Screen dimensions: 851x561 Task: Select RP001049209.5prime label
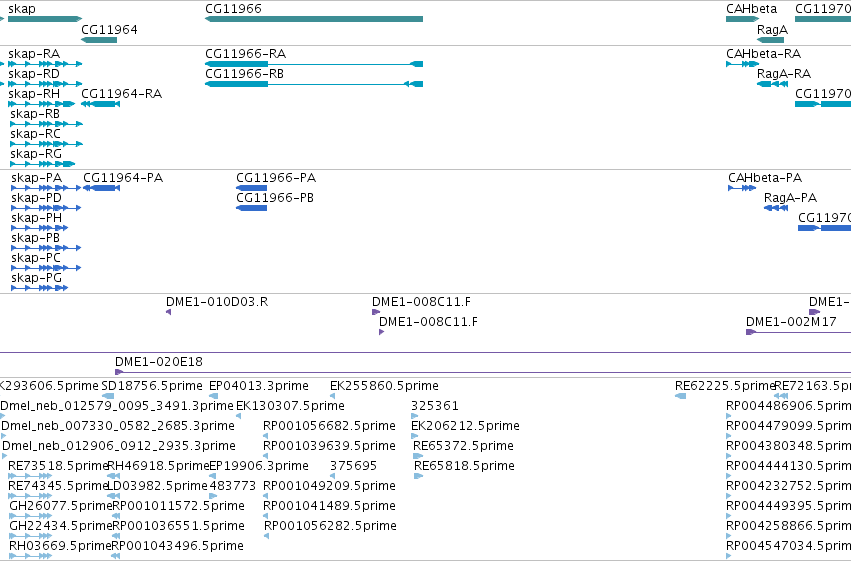[329, 487]
